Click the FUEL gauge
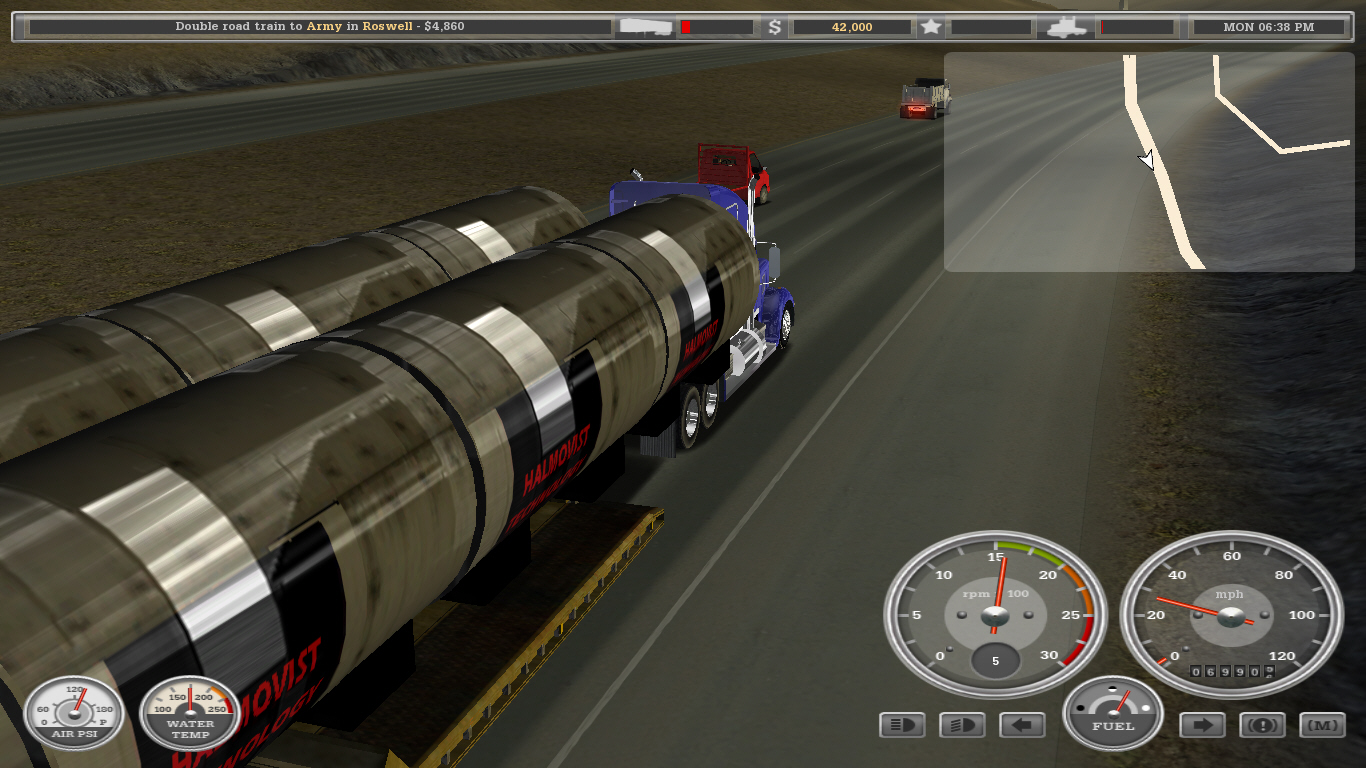The image size is (1366, 768). point(1113,712)
